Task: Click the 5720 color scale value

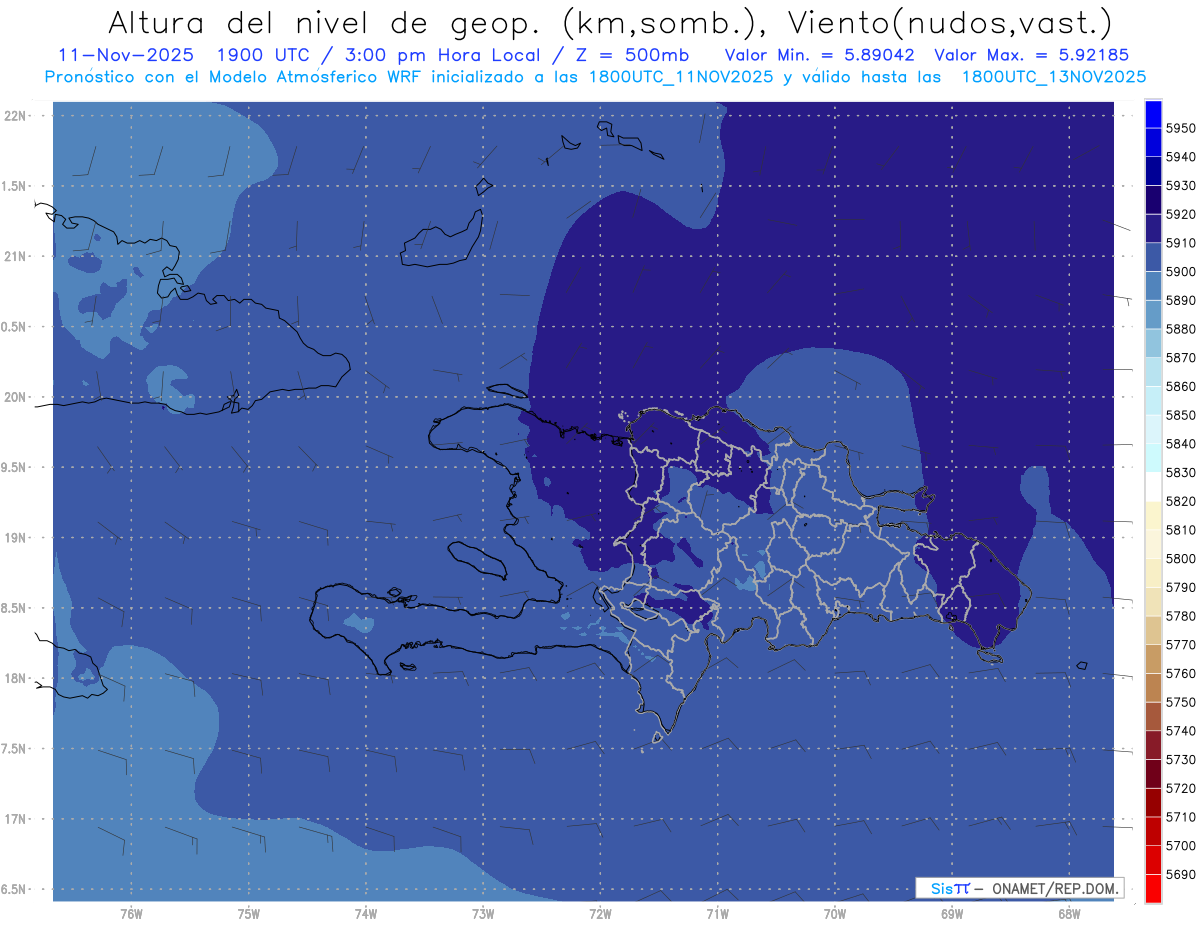Action: point(1181,788)
